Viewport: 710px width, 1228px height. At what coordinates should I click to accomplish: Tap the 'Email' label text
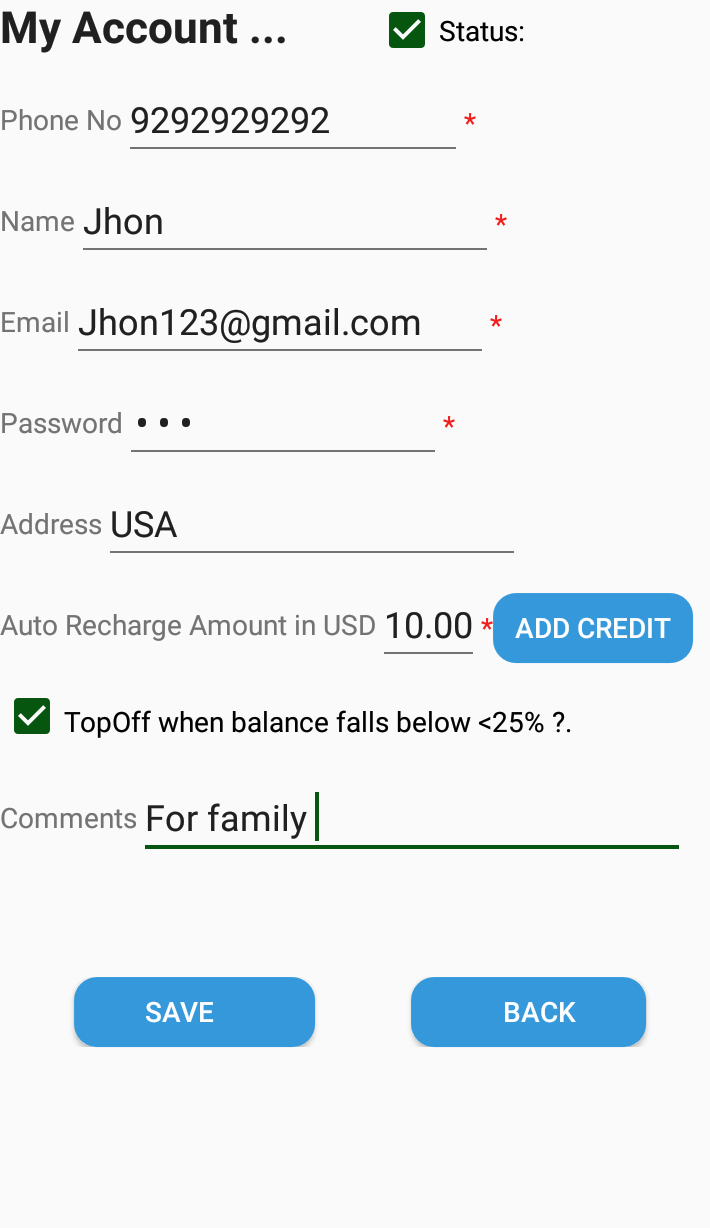coord(35,323)
